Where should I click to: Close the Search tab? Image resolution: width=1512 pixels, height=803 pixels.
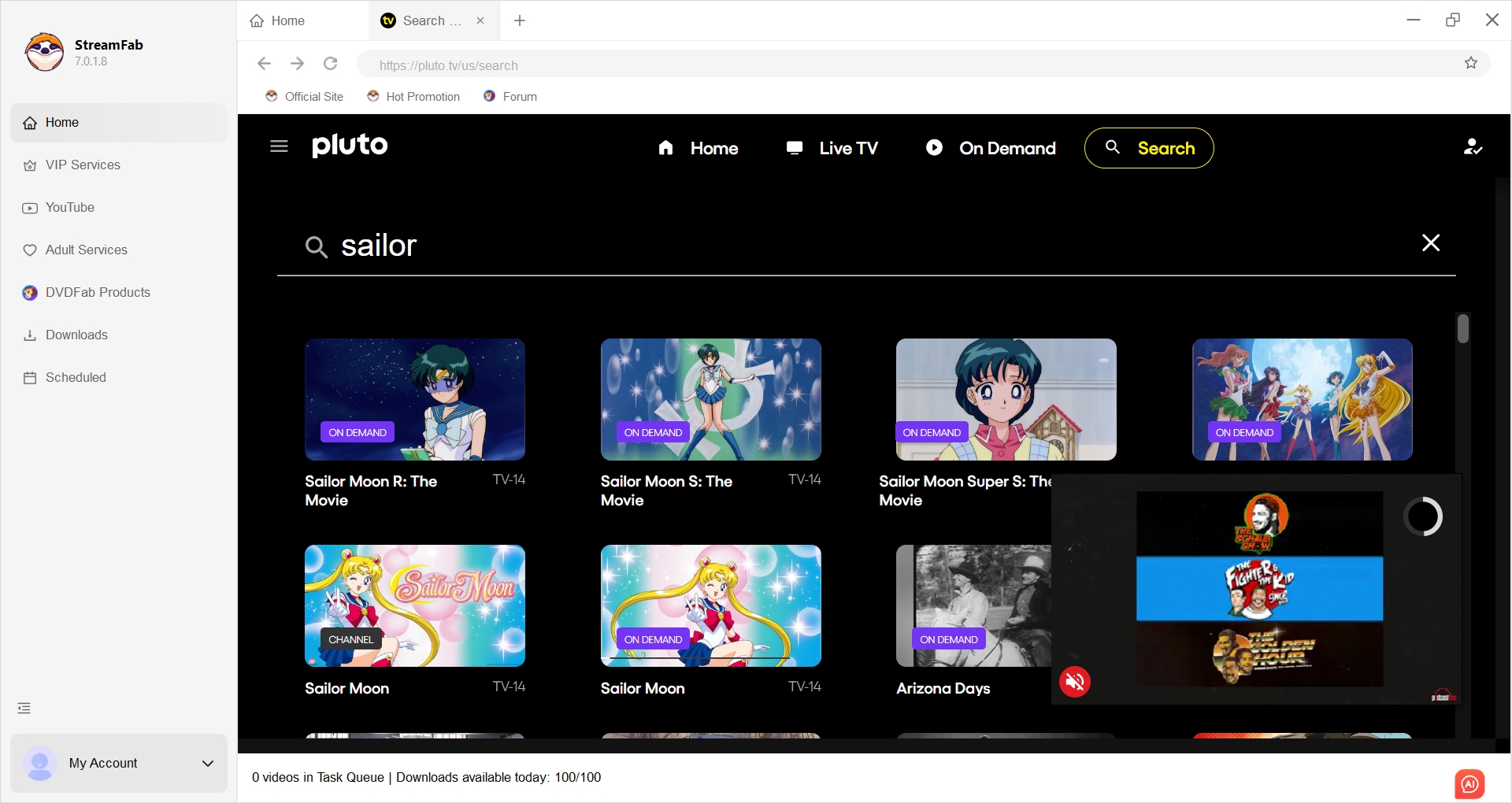480,20
